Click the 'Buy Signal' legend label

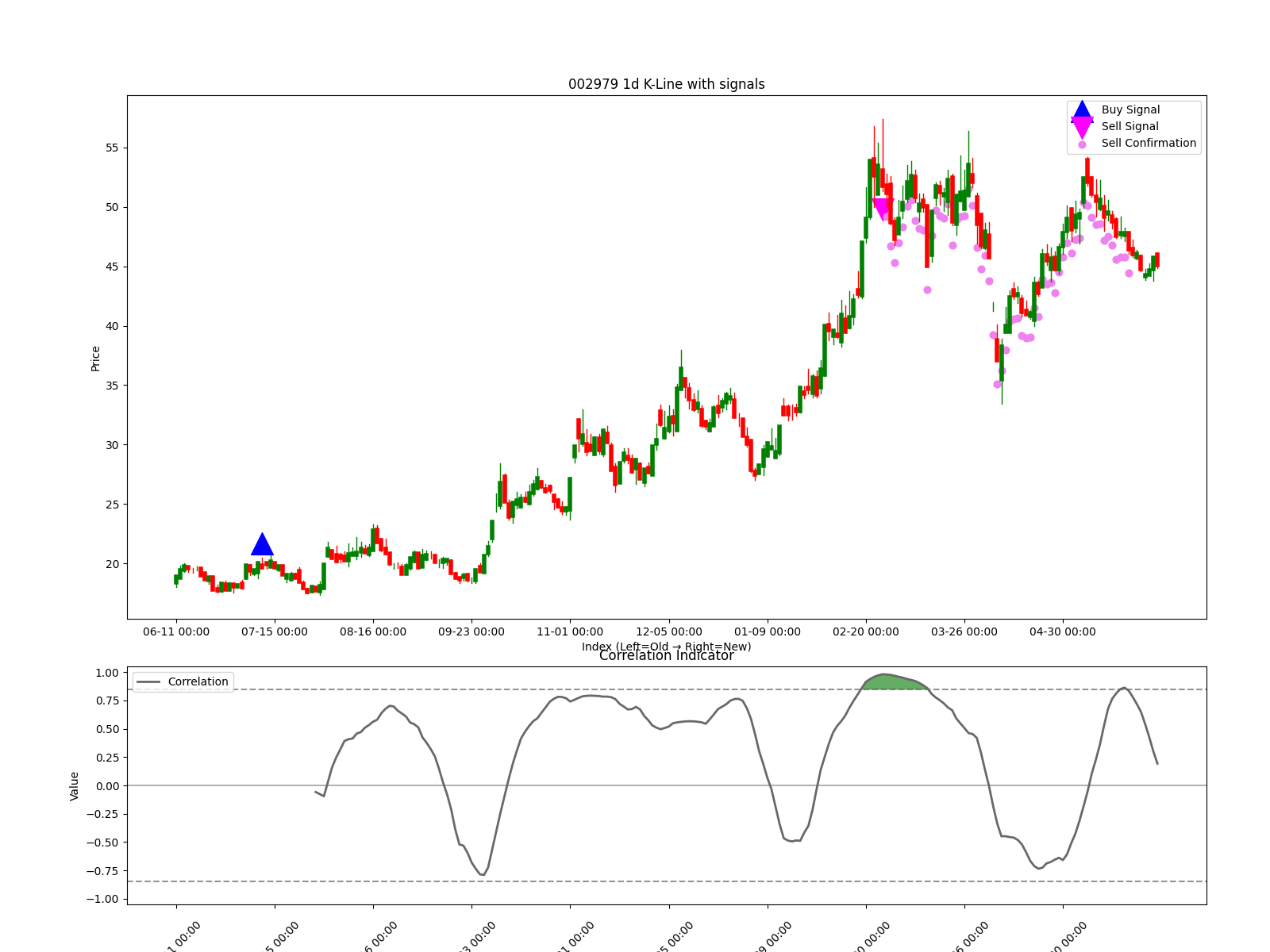tap(1130, 109)
